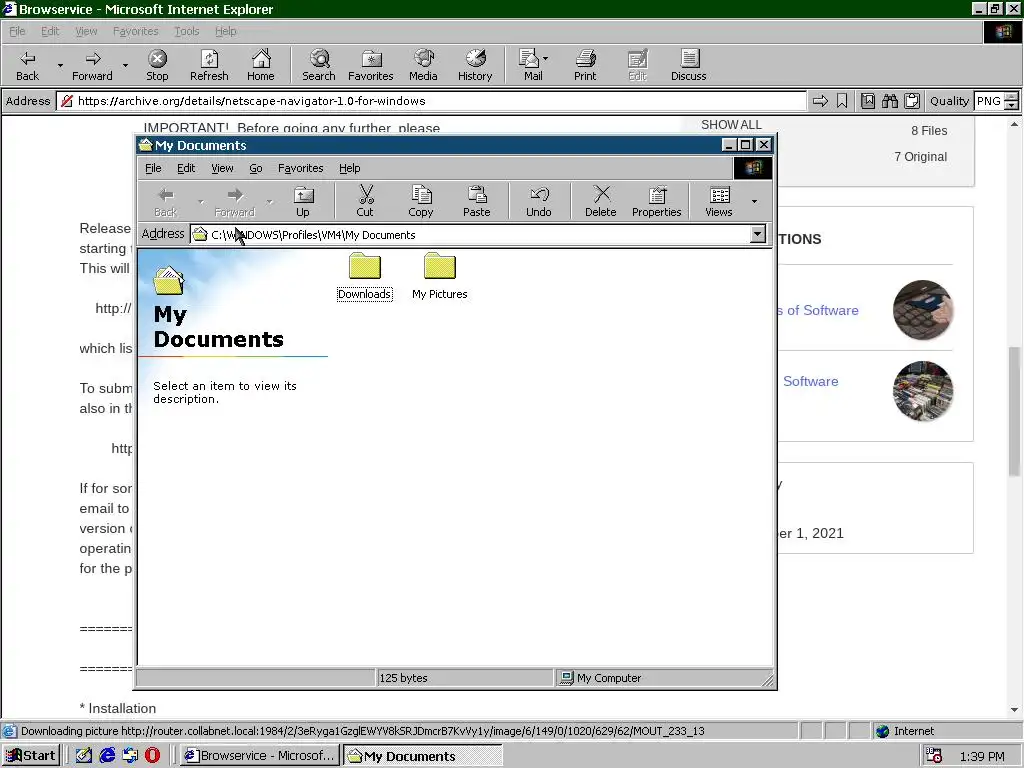Open Help menu in My Documents
The width and height of the screenshot is (1024, 768).
349,168
